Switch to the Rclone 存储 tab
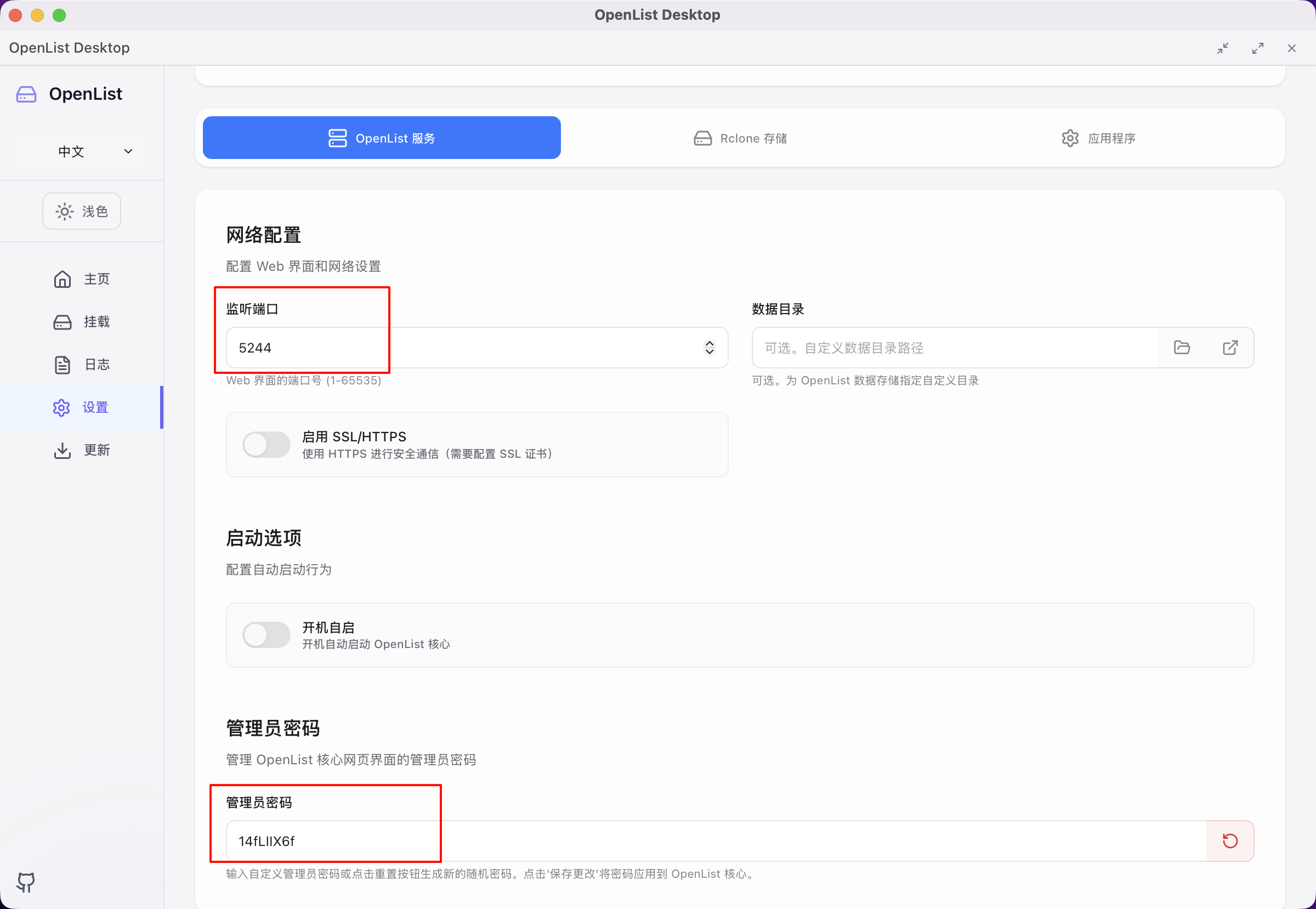 click(740, 138)
